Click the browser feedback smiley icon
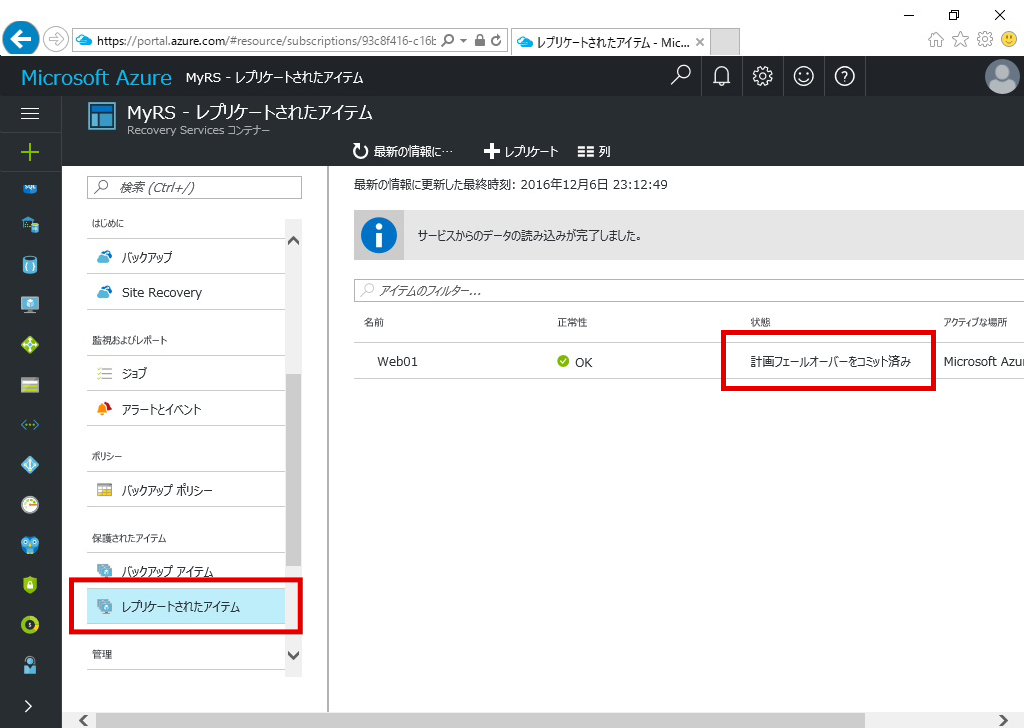1024x728 pixels. (x=1009, y=39)
